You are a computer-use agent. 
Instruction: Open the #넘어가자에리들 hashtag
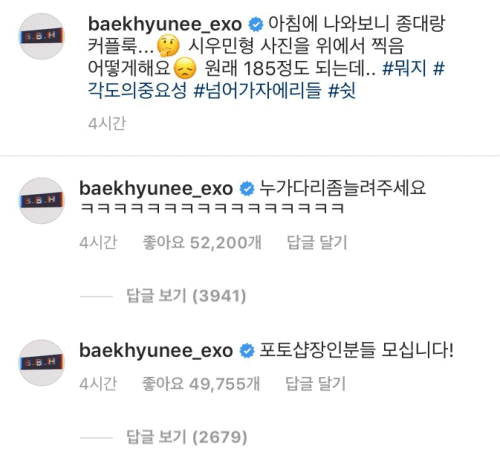257,90
